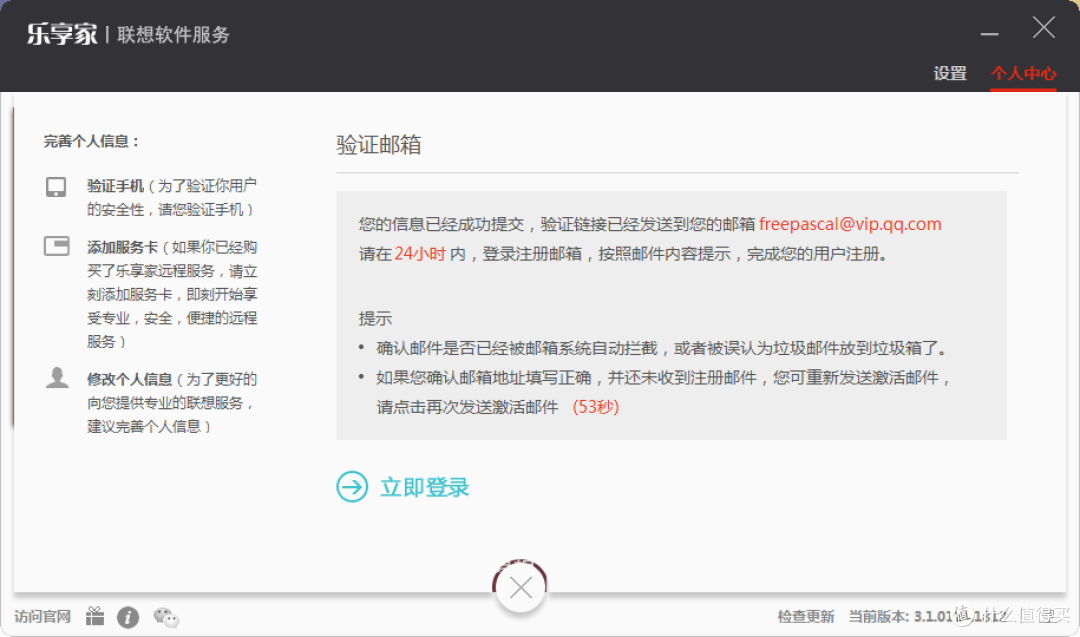Click the 验证邮箱 heading
The width and height of the screenshot is (1080, 637).
(379, 145)
